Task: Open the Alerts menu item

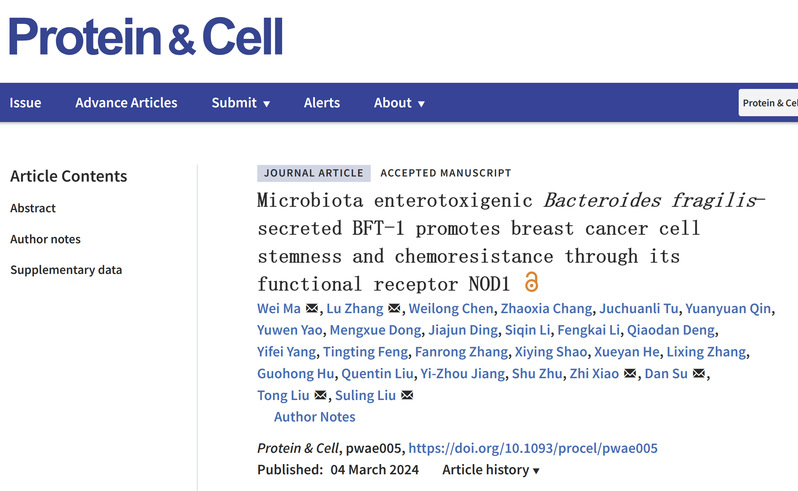Action: [x=322, y=103]
